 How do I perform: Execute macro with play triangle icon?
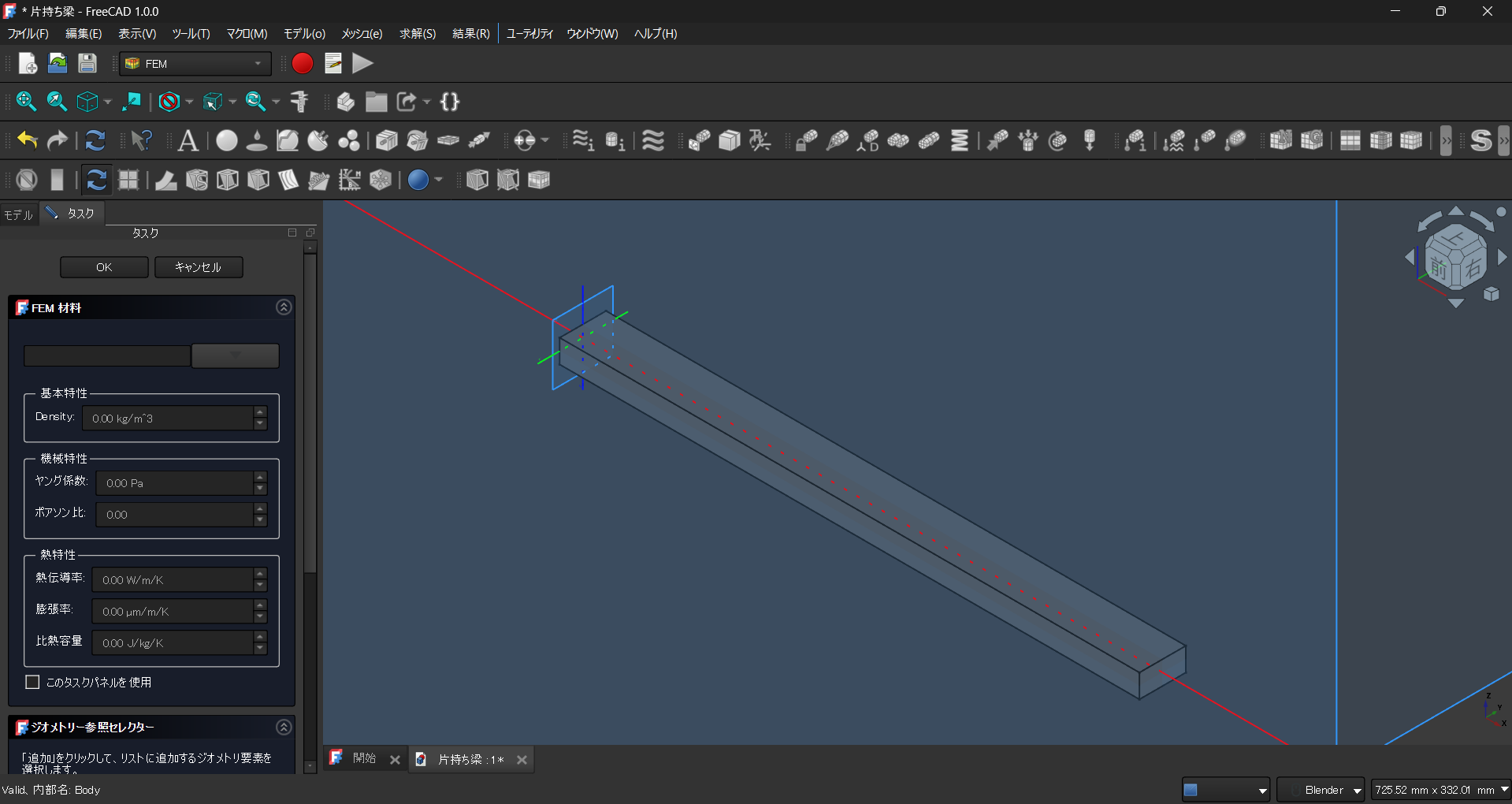click(x=362, y=63)
